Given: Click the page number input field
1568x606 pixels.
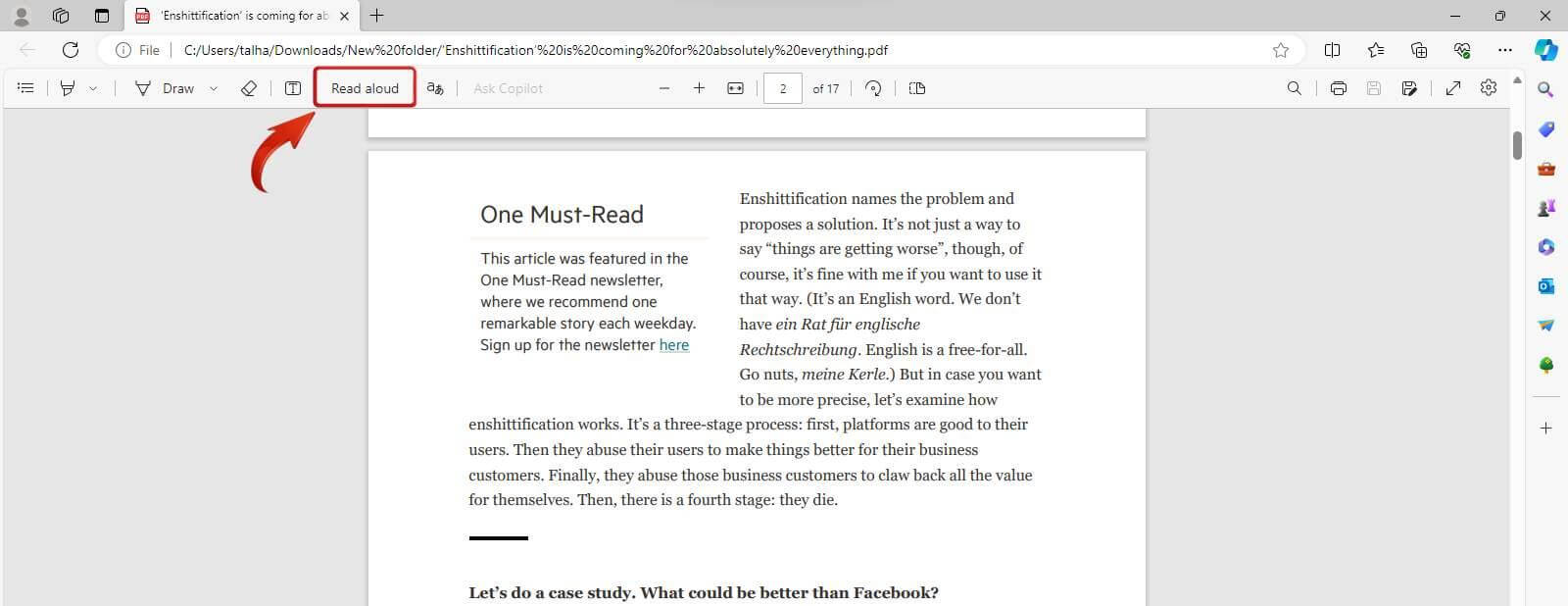Looking at the screenshot, I should [x=782, y=88].
